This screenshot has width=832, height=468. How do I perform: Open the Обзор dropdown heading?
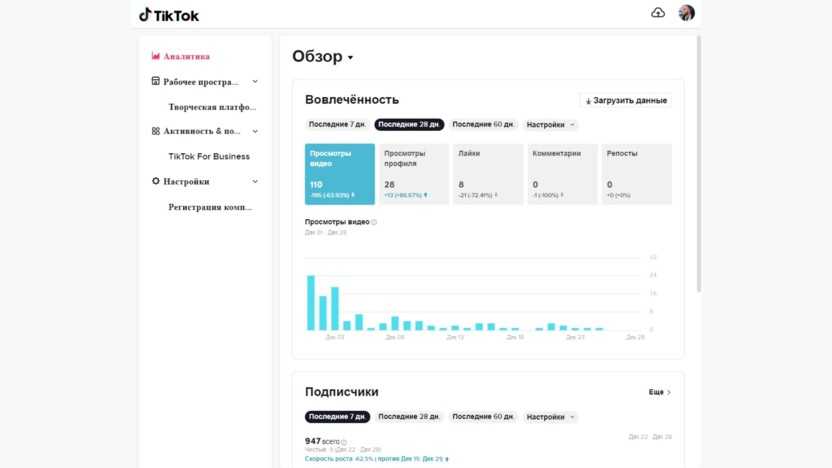(x=323, y=57)
